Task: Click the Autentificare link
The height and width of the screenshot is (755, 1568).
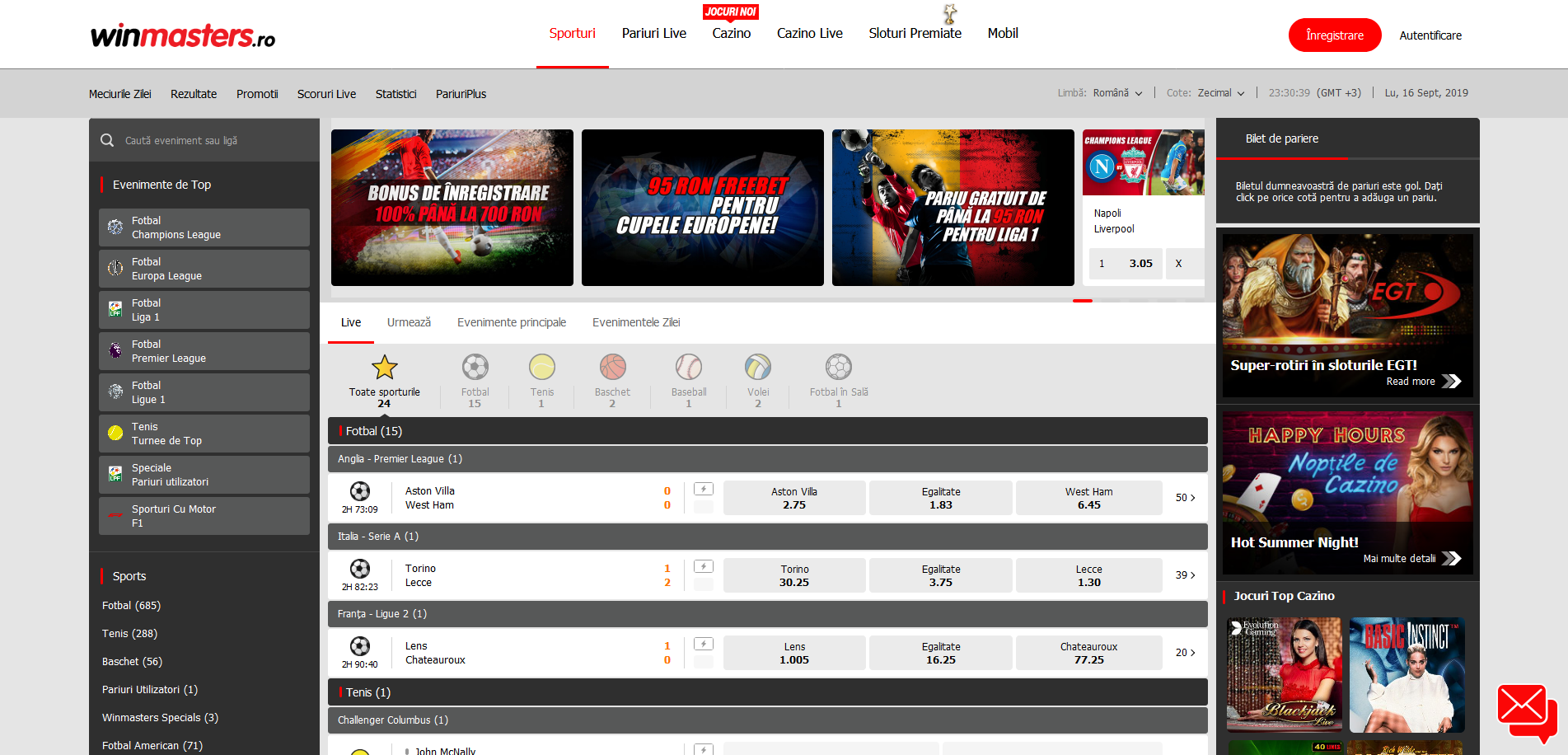Action: pyautogui.click(x=1430, y=35)
